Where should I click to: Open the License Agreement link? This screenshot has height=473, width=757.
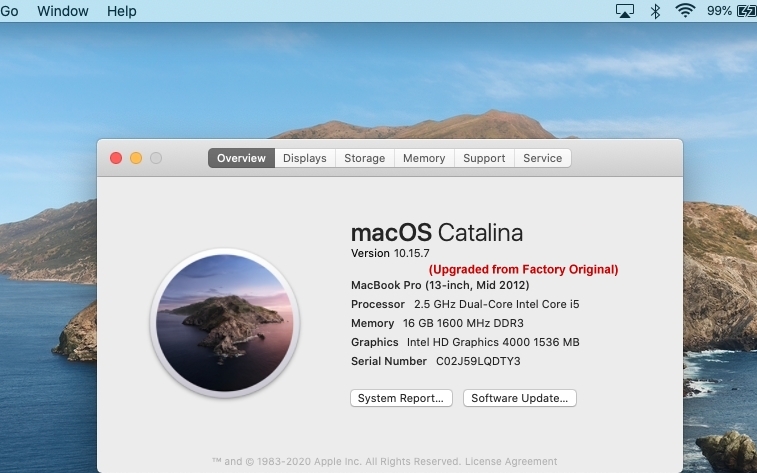[x=511, y=461]
